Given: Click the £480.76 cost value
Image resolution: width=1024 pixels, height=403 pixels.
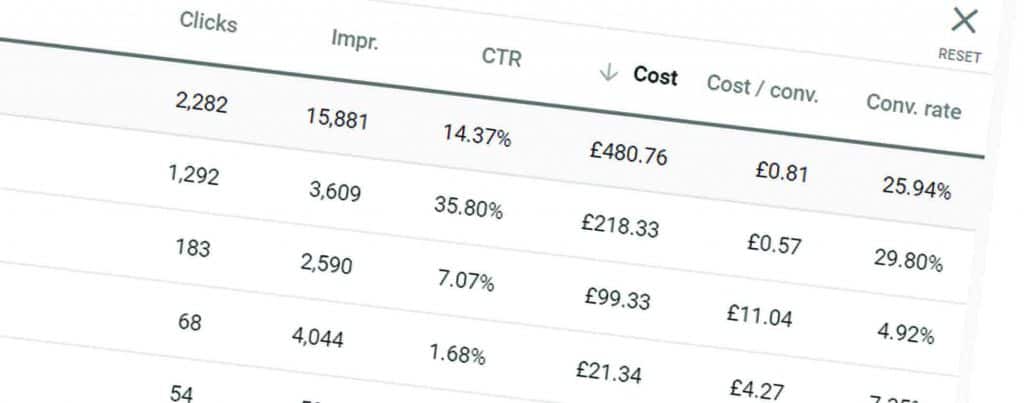Looking at the screenshot, I should tap(628, 153).
